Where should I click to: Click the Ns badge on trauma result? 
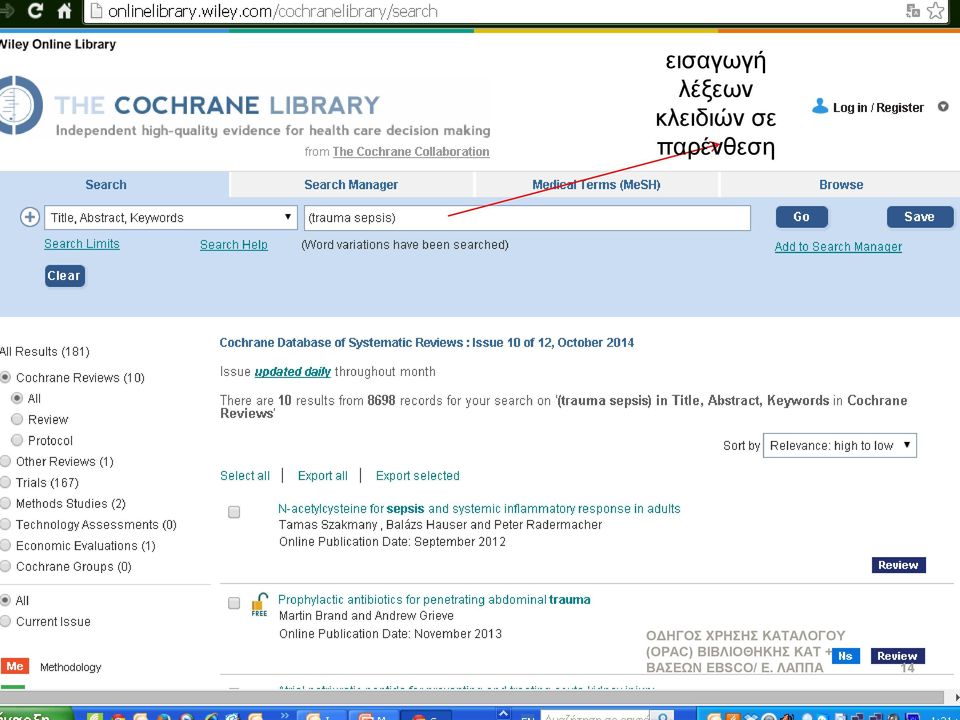[846, 656]
